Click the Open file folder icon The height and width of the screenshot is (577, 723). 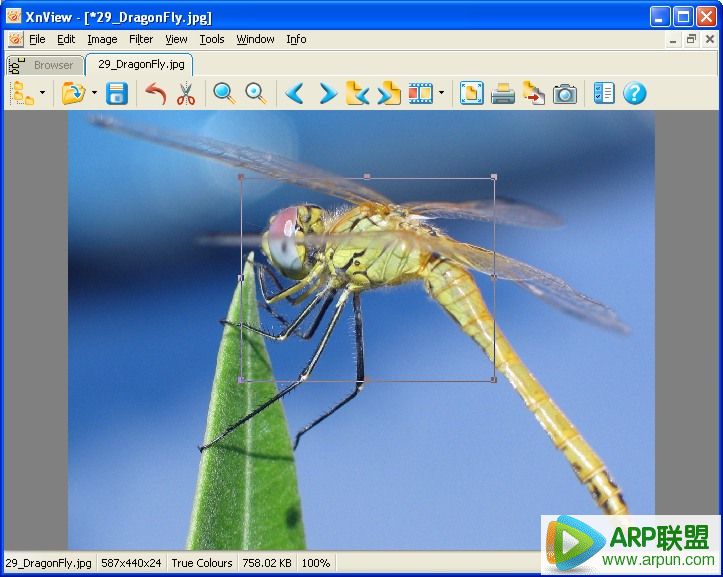tap(73, 93)
